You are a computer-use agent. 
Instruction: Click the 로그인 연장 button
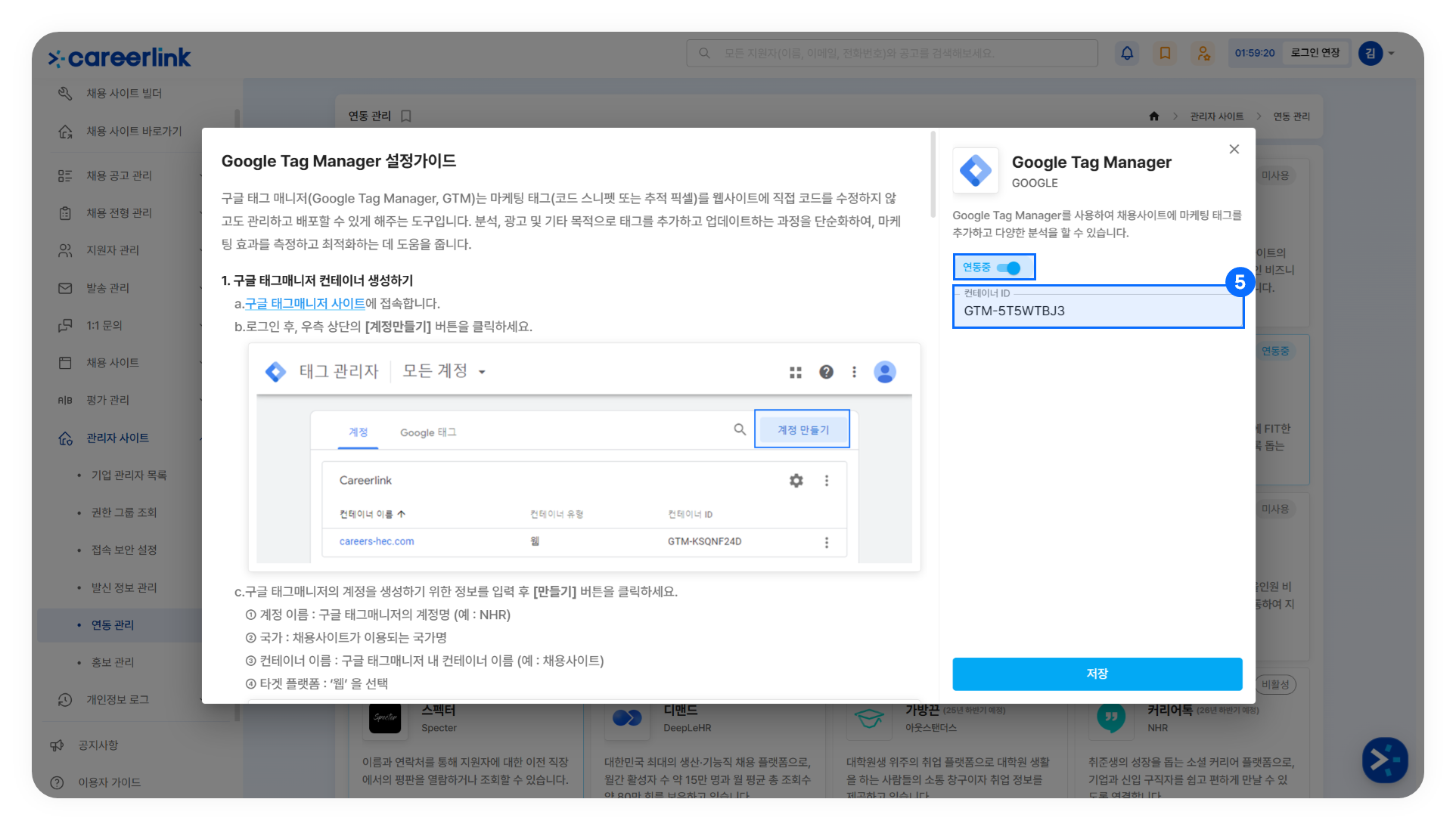click(x=1315, y=53)
